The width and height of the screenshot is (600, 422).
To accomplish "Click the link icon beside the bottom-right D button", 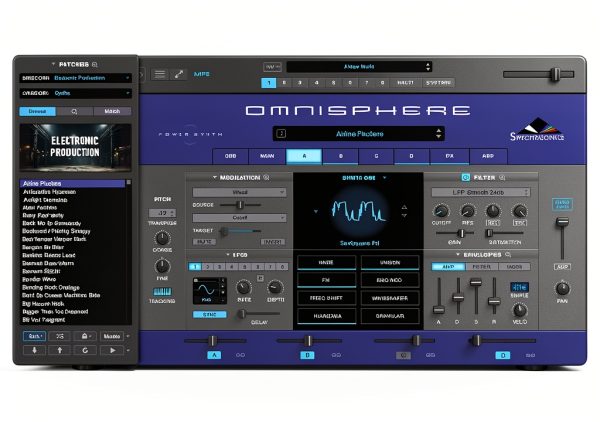I will tap(530, 355).
